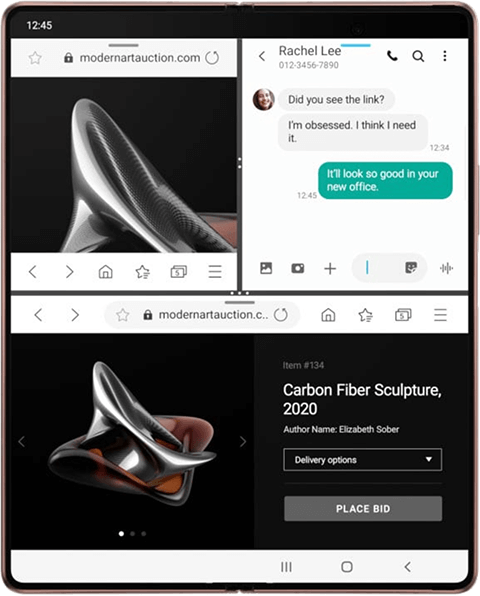Open search in the messages conversation
The image size is (480, 596).
pyautogui.click(x=418, y=56)
